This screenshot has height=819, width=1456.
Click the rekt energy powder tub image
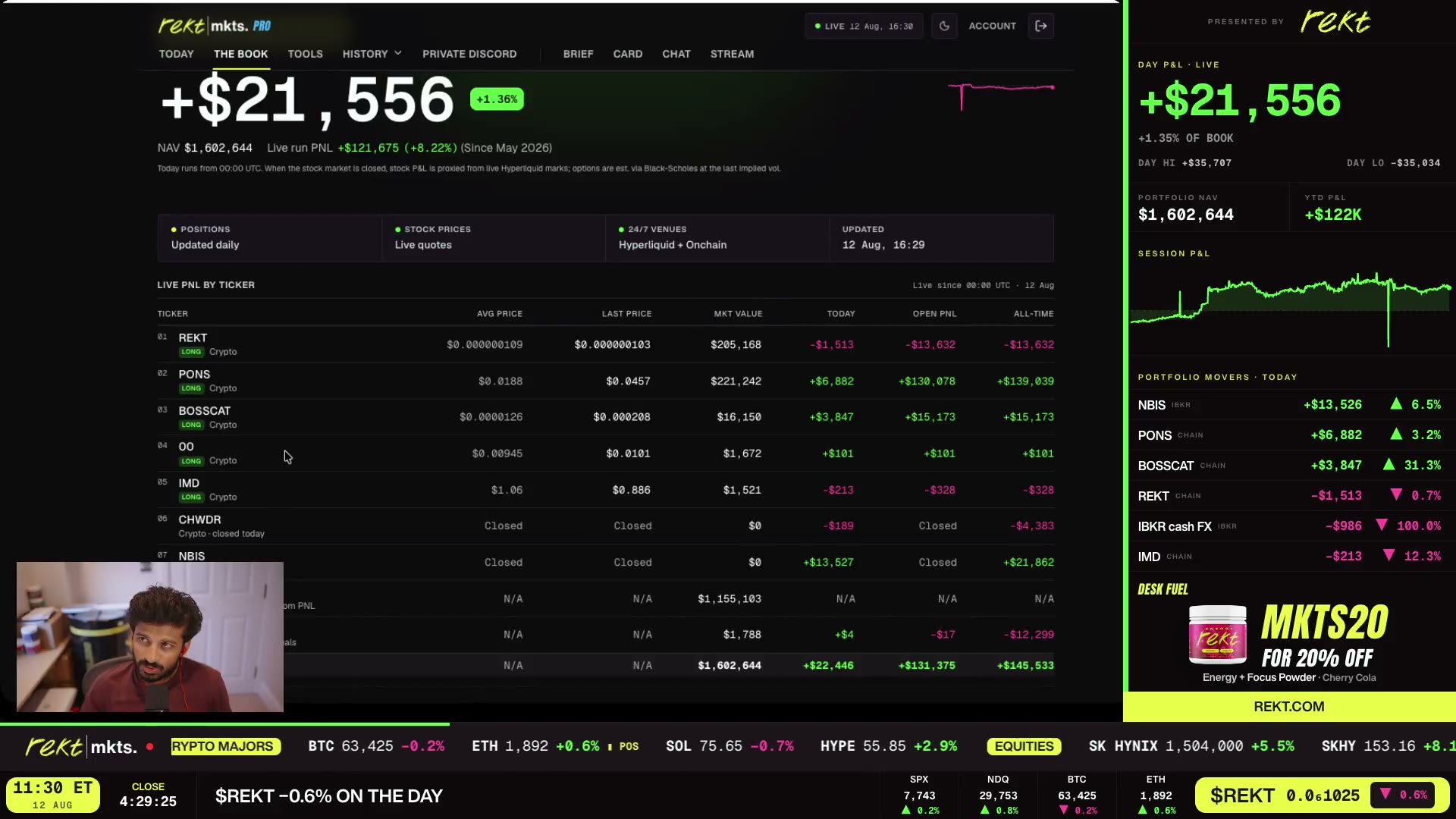click(1217, 635)
